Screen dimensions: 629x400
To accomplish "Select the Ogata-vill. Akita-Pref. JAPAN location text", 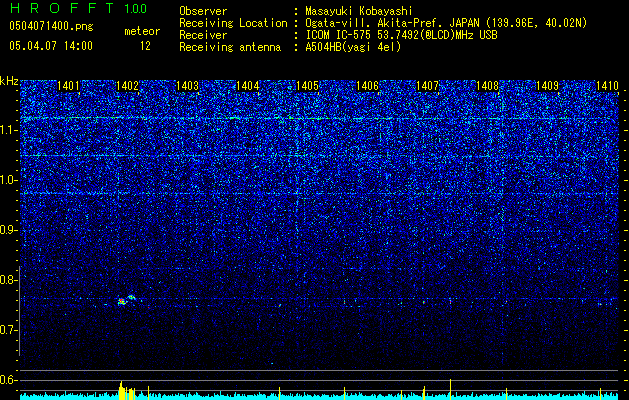I will [446, 23].
